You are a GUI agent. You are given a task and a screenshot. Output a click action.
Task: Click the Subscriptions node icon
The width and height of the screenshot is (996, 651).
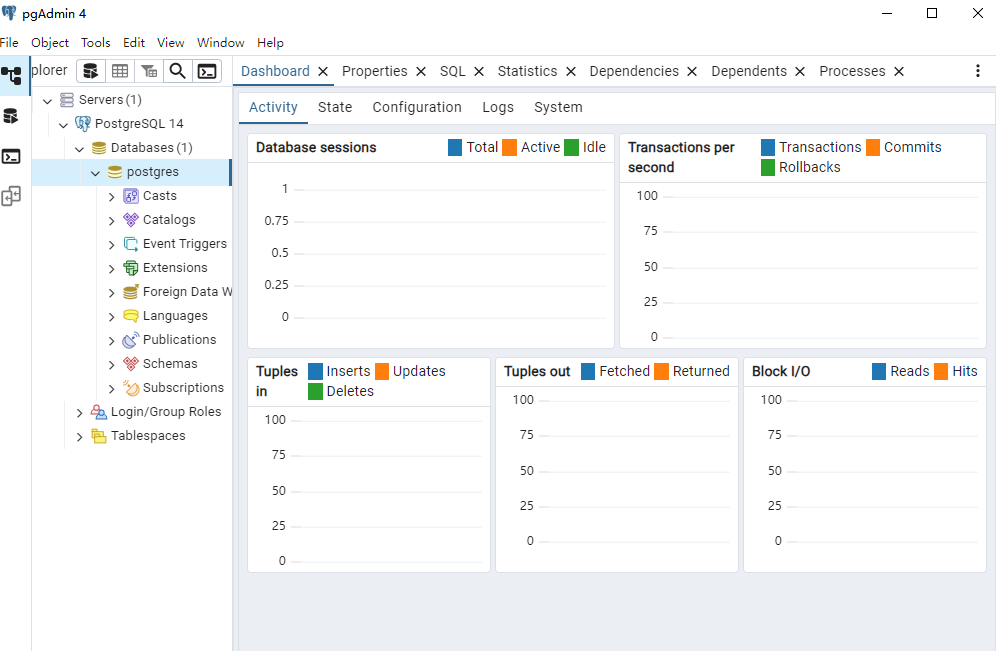point(131,387)
